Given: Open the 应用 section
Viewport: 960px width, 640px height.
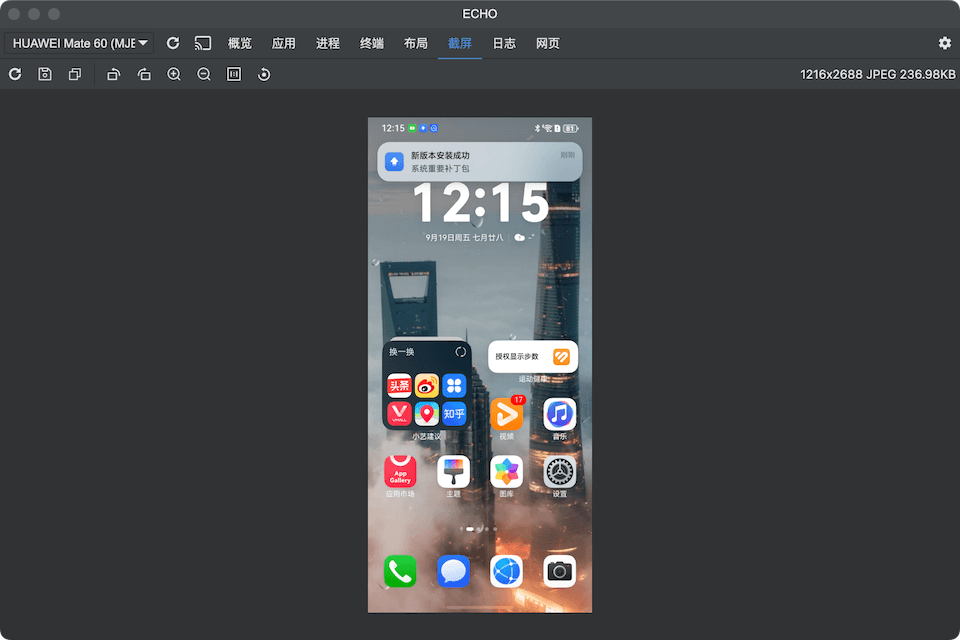Looking at the screenshot, I should (x=283, y=43).
